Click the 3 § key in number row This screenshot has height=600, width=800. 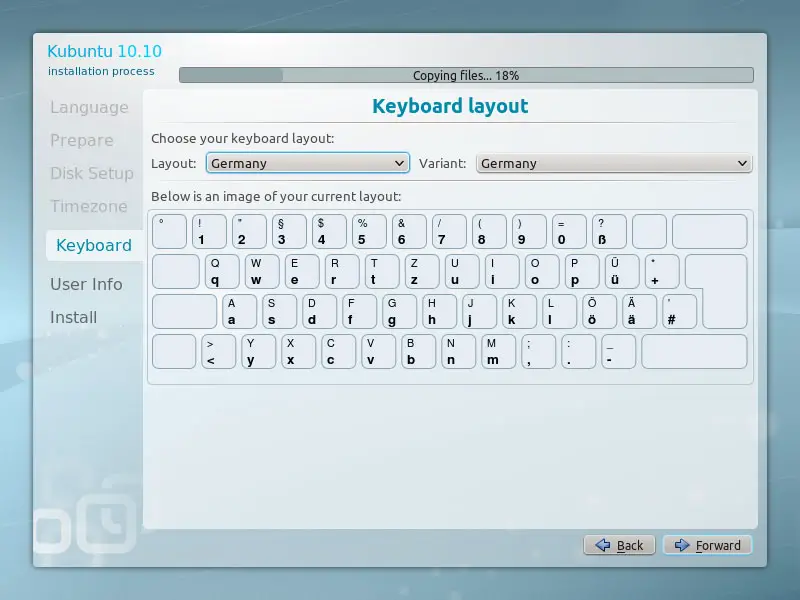(x=289, y=231)
